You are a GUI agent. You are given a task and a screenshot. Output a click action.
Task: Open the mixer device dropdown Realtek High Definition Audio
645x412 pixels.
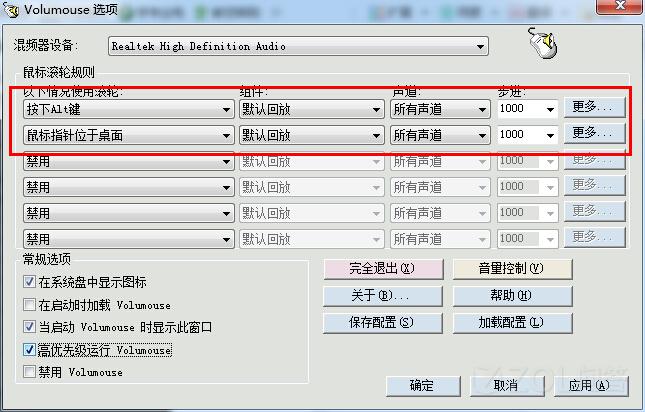click(x=298, y=46)
